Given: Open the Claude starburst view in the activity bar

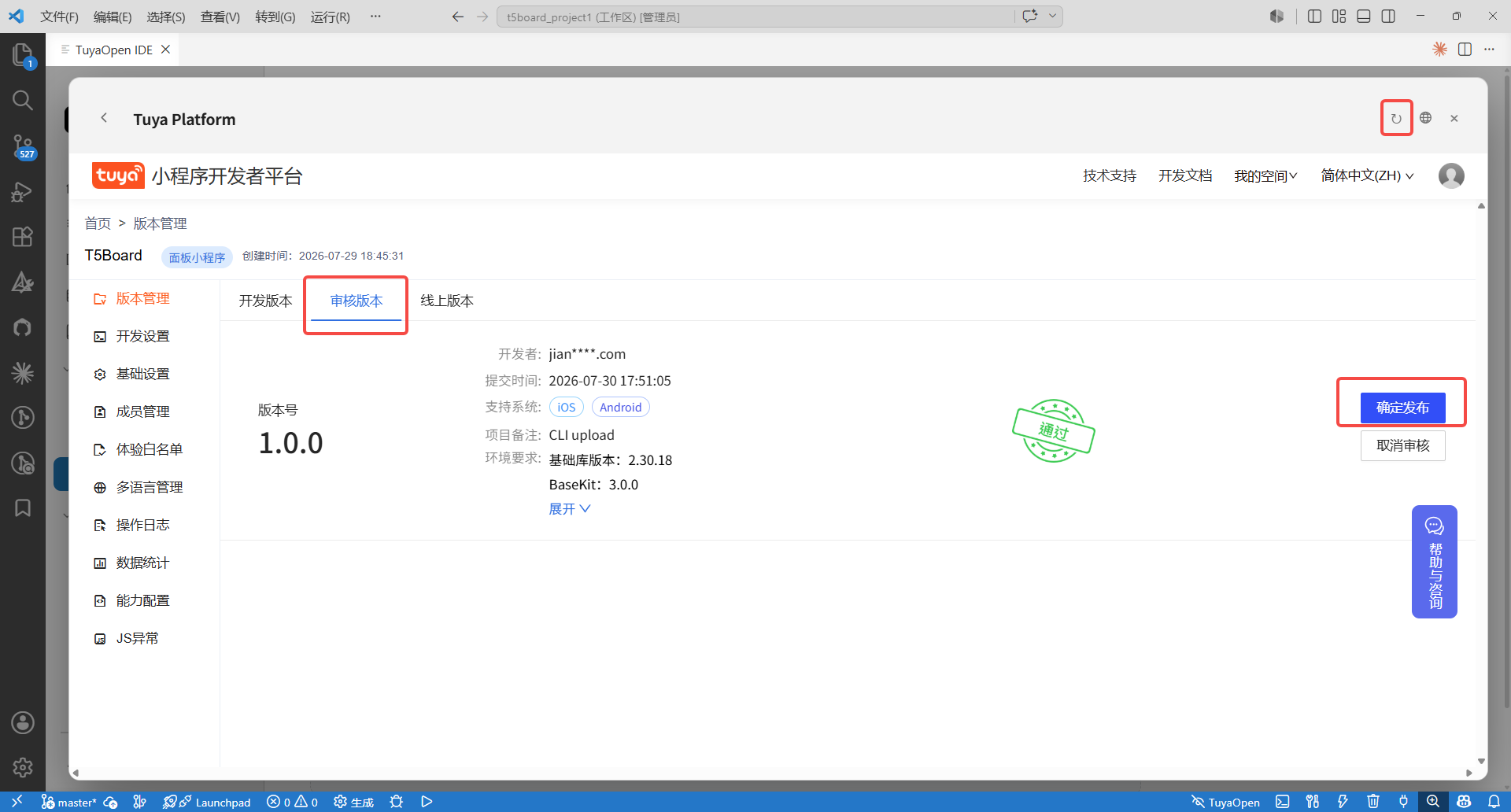Looking at the screenshot, I should click(x=23, y=372).
